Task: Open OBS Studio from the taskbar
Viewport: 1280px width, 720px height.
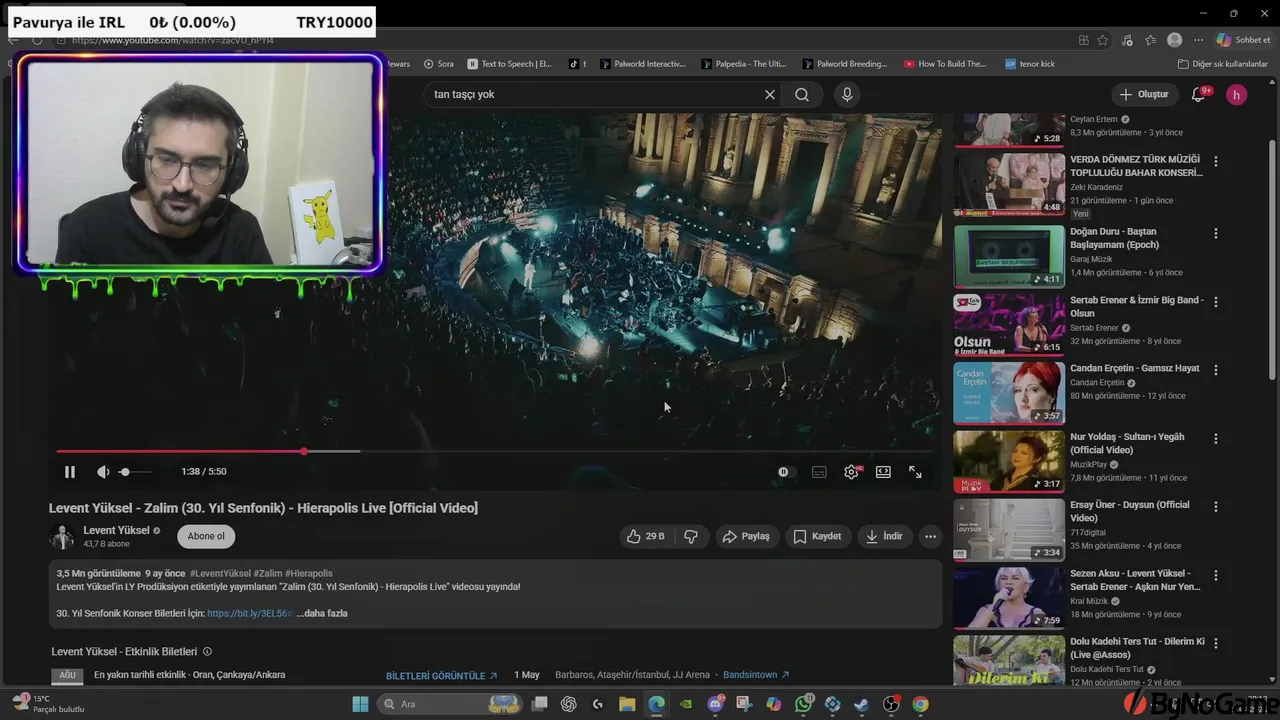Action: [x=891, y=704]
